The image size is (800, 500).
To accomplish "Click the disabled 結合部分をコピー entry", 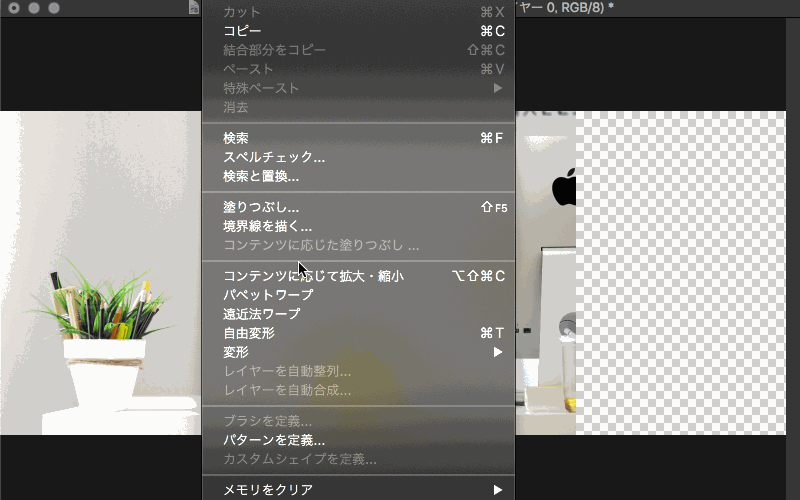I will coord(358,50).
